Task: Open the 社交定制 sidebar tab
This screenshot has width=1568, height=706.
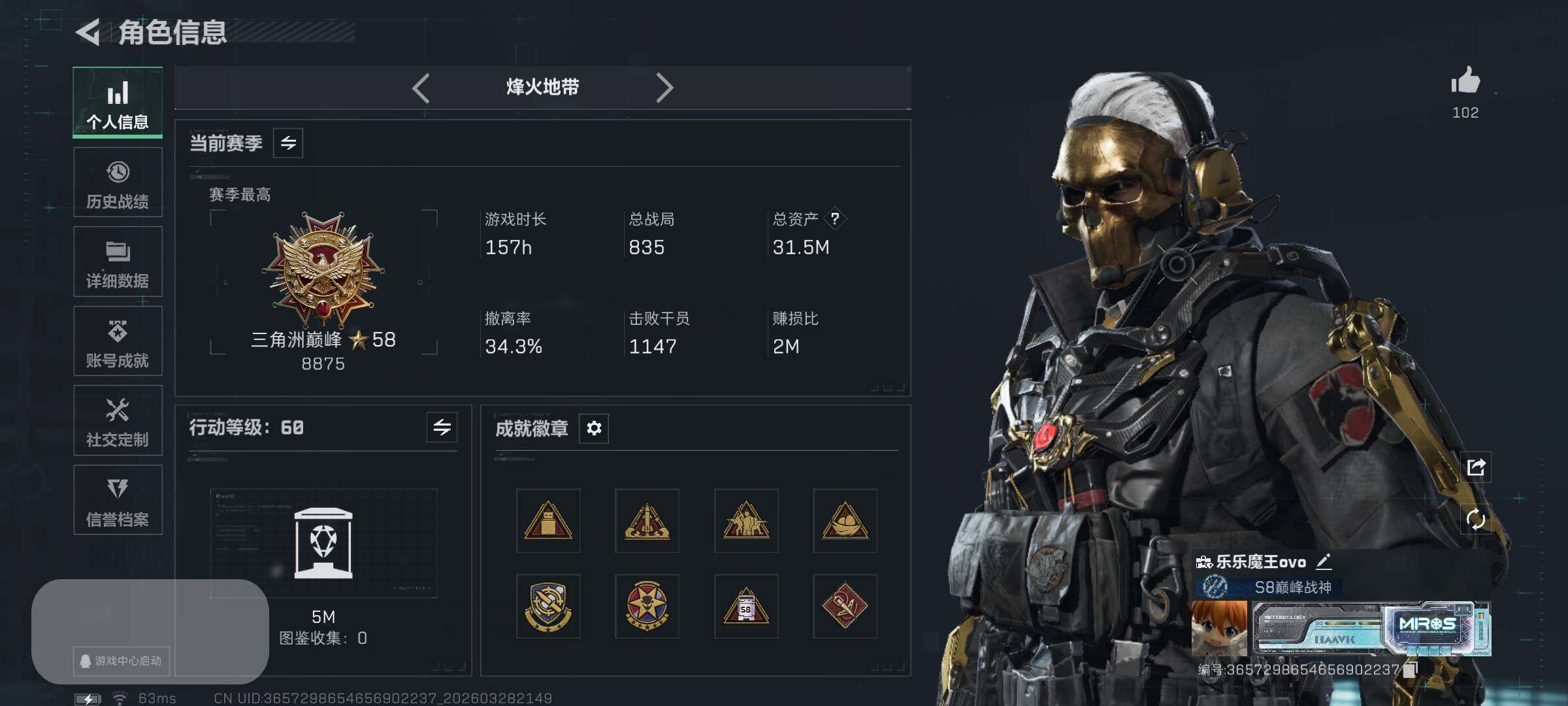Action: [118, 420]
